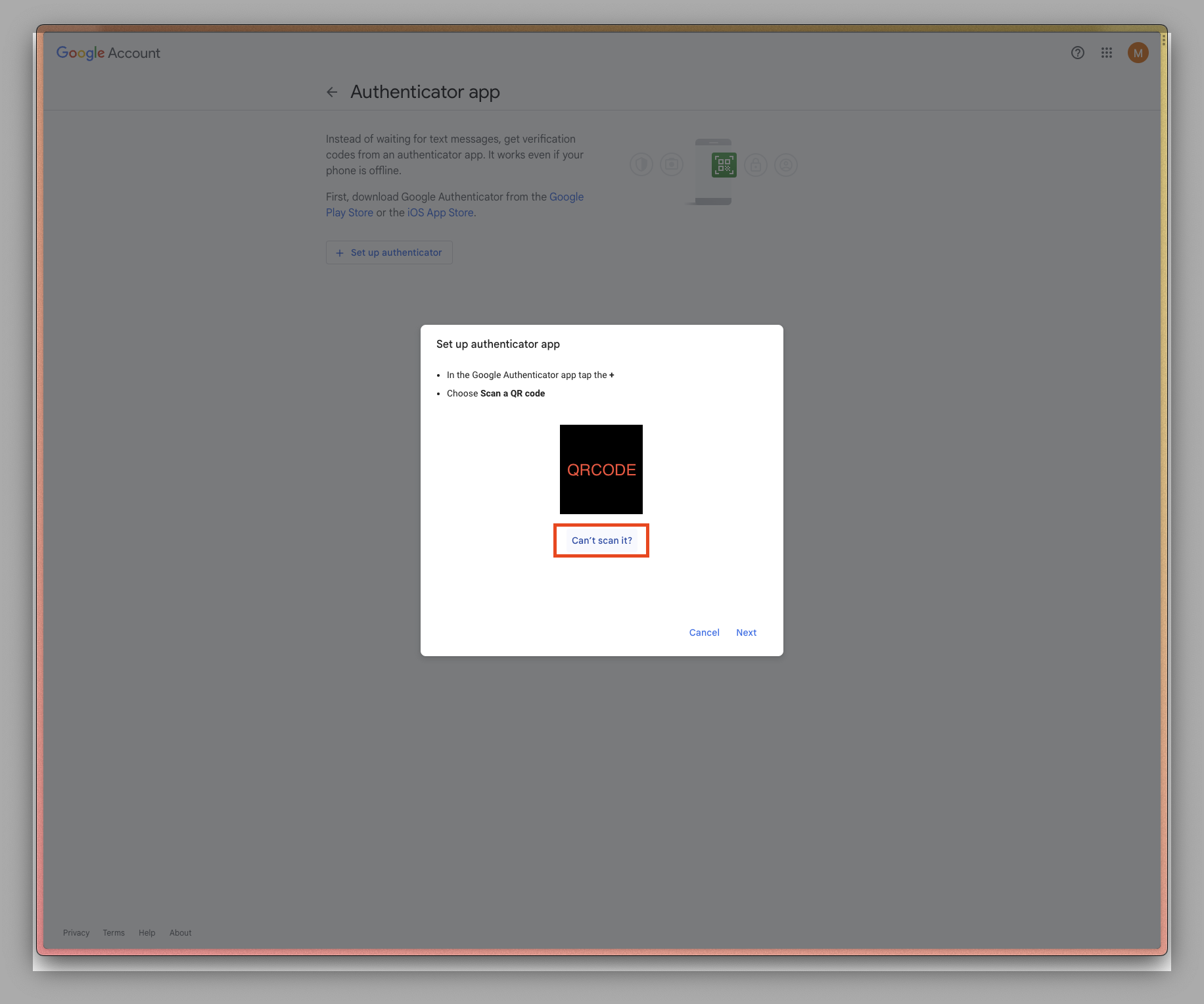Image resolution: width=1204 pixels, height=1004 pixels.
Task: Open the Google apps grid icon
Action: 1107,53
